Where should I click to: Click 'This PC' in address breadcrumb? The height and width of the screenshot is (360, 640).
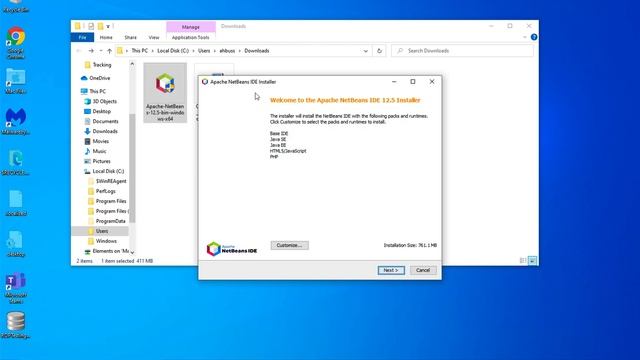pos(140,51)
